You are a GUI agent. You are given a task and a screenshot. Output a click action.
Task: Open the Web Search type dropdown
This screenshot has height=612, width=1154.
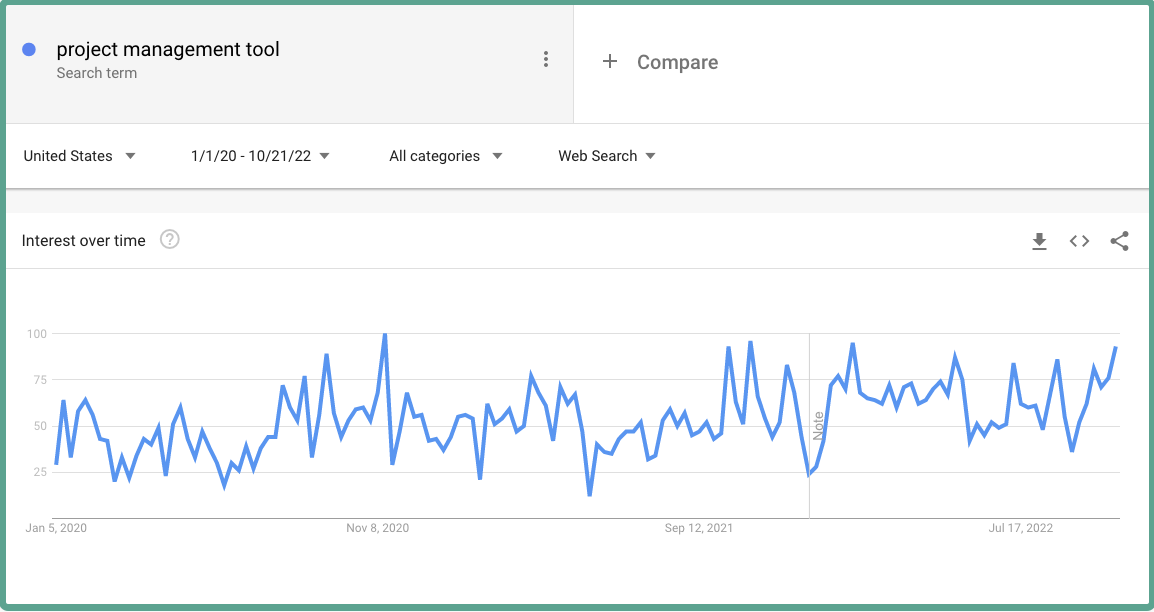pos(607,156)
